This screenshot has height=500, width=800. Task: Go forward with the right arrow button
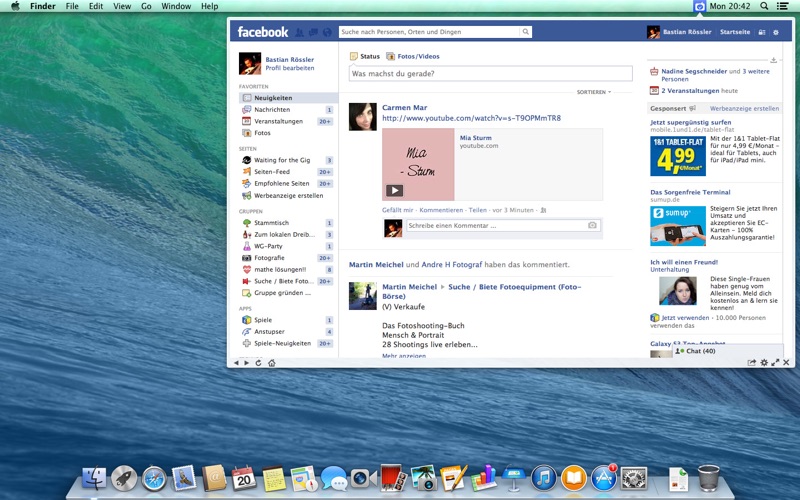pyautogui.click(x=247, y=363)
